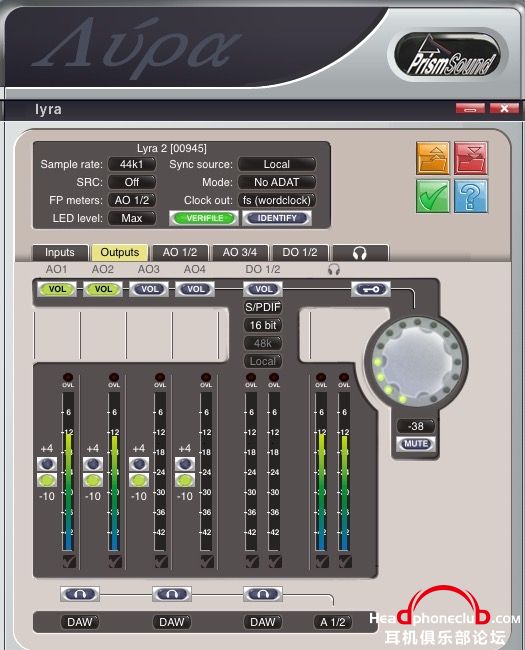Toggle the AO1 VOL button
The height and width of the screenshot is (650, 525).
[x=57, y=289]
